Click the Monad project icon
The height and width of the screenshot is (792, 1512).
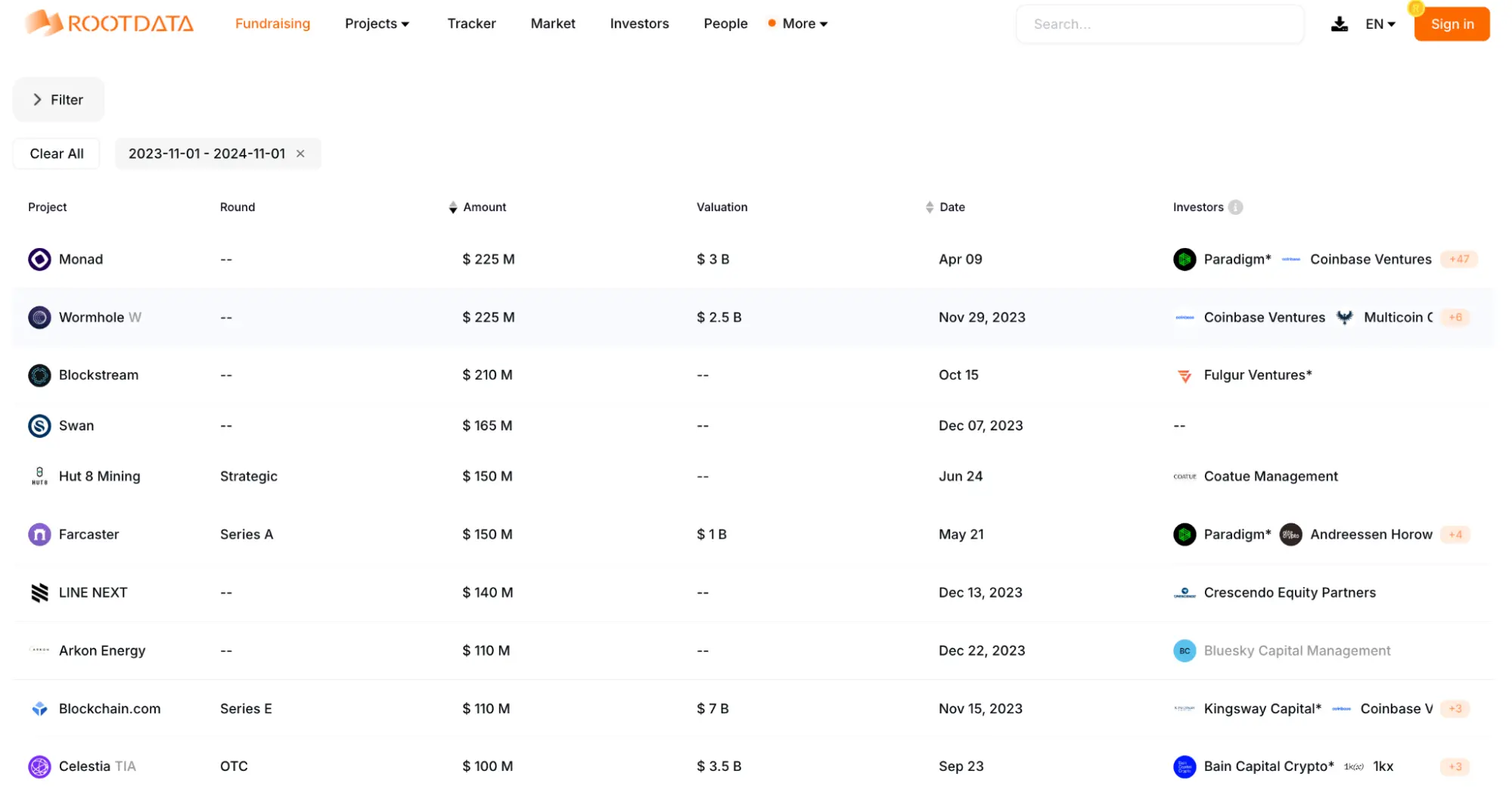39,259
